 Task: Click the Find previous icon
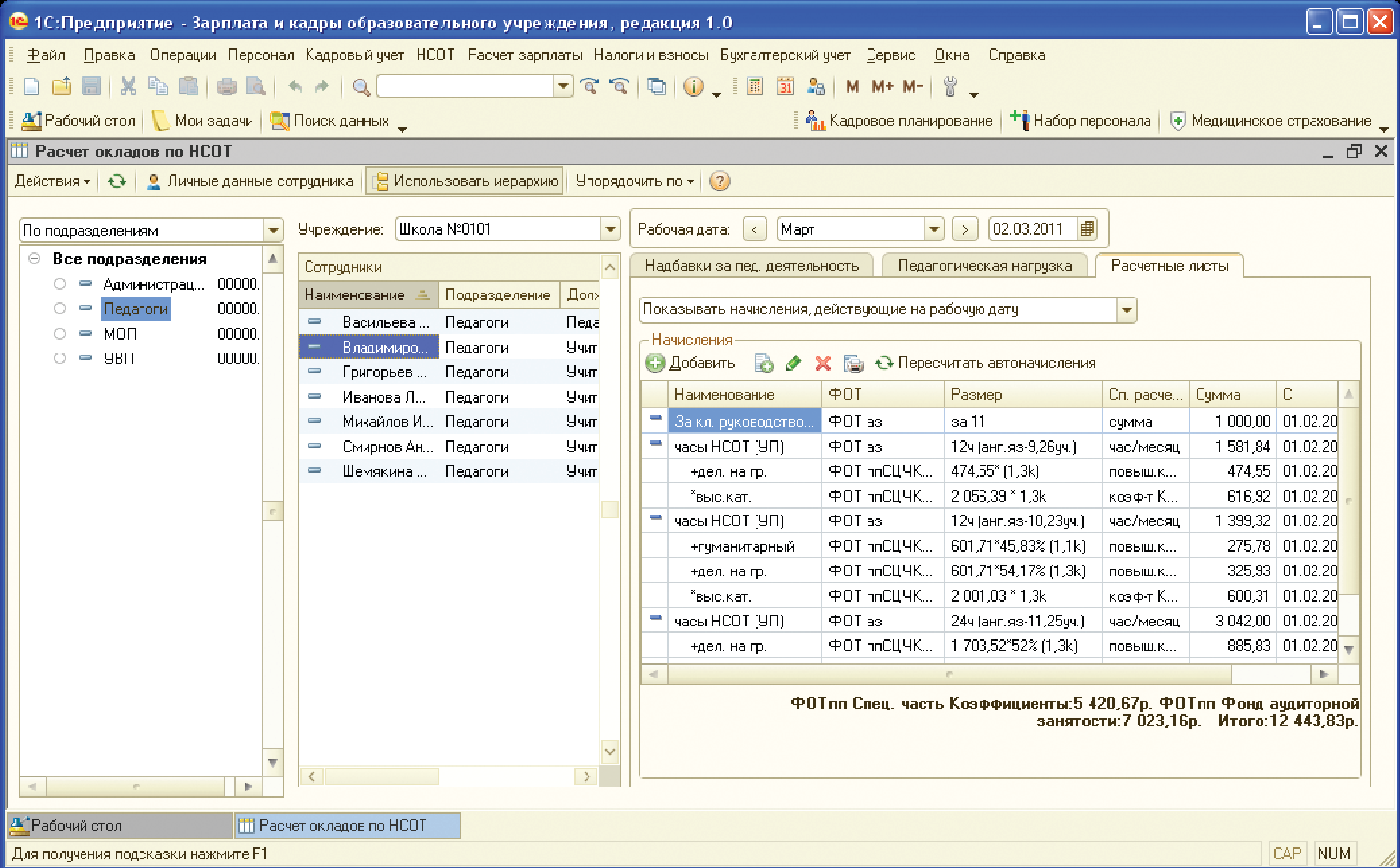pyautogui.click(x=619, y=87)
